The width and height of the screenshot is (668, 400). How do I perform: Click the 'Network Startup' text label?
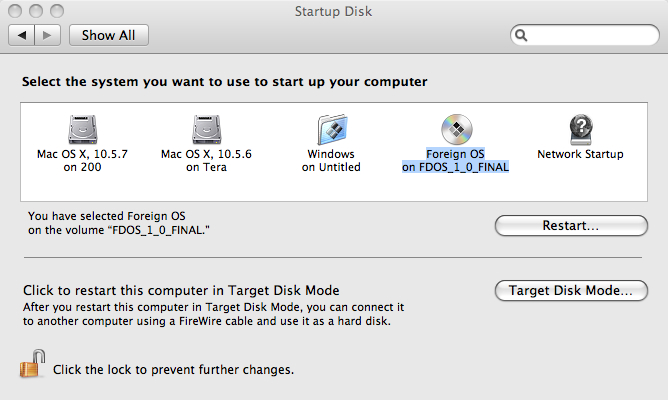click(x=580, y=154)
